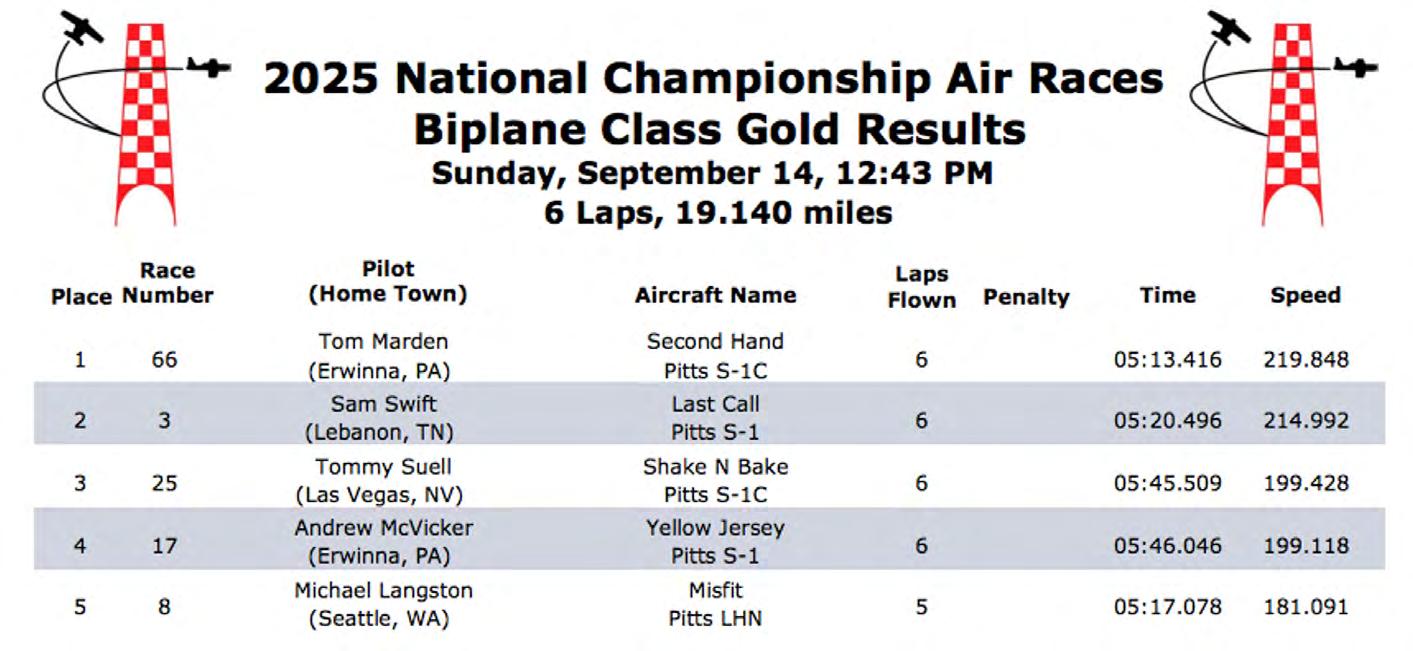
Task: Select the Biplane Class Gold Results heading
Action: point(719,129)
